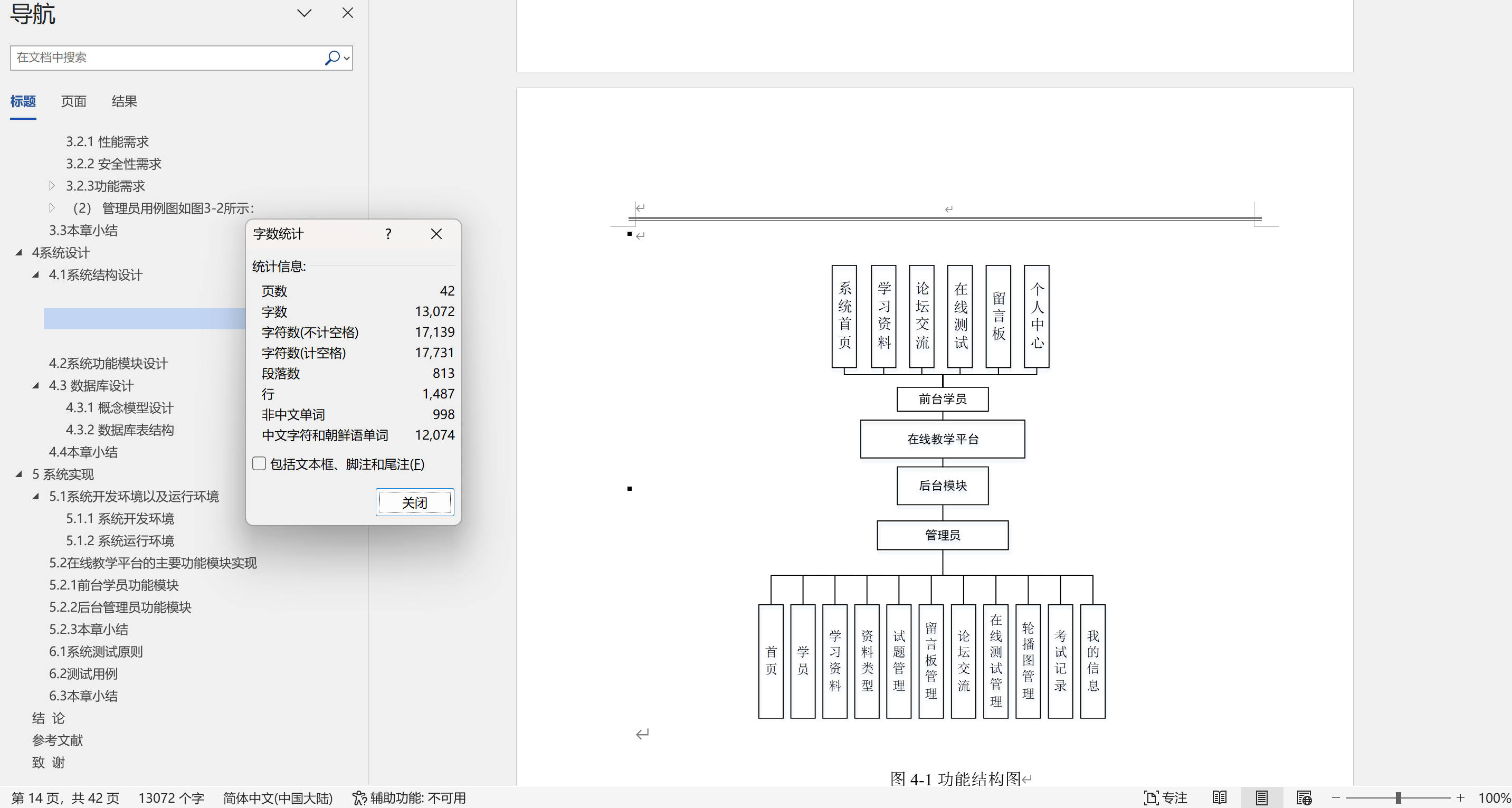Viewport: 1512px width, 808px height.
Task: Switch to the 结果 tab
Action: click(x=124, y=101)
